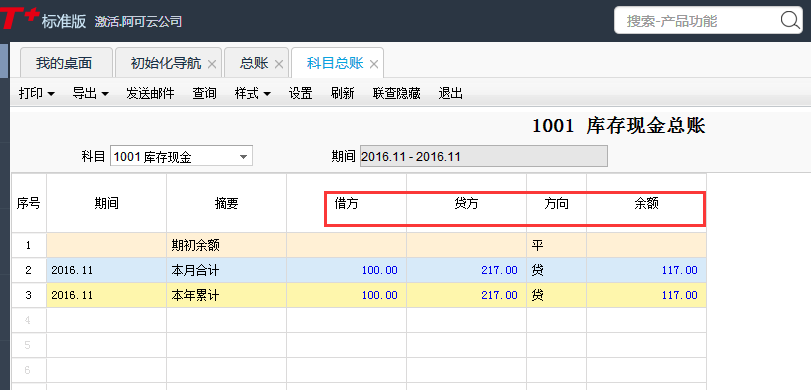Image resolution: width=811 pixels, height=390 pixels.
Task: Click the 借方 column header
Action: tap(347, 203)
